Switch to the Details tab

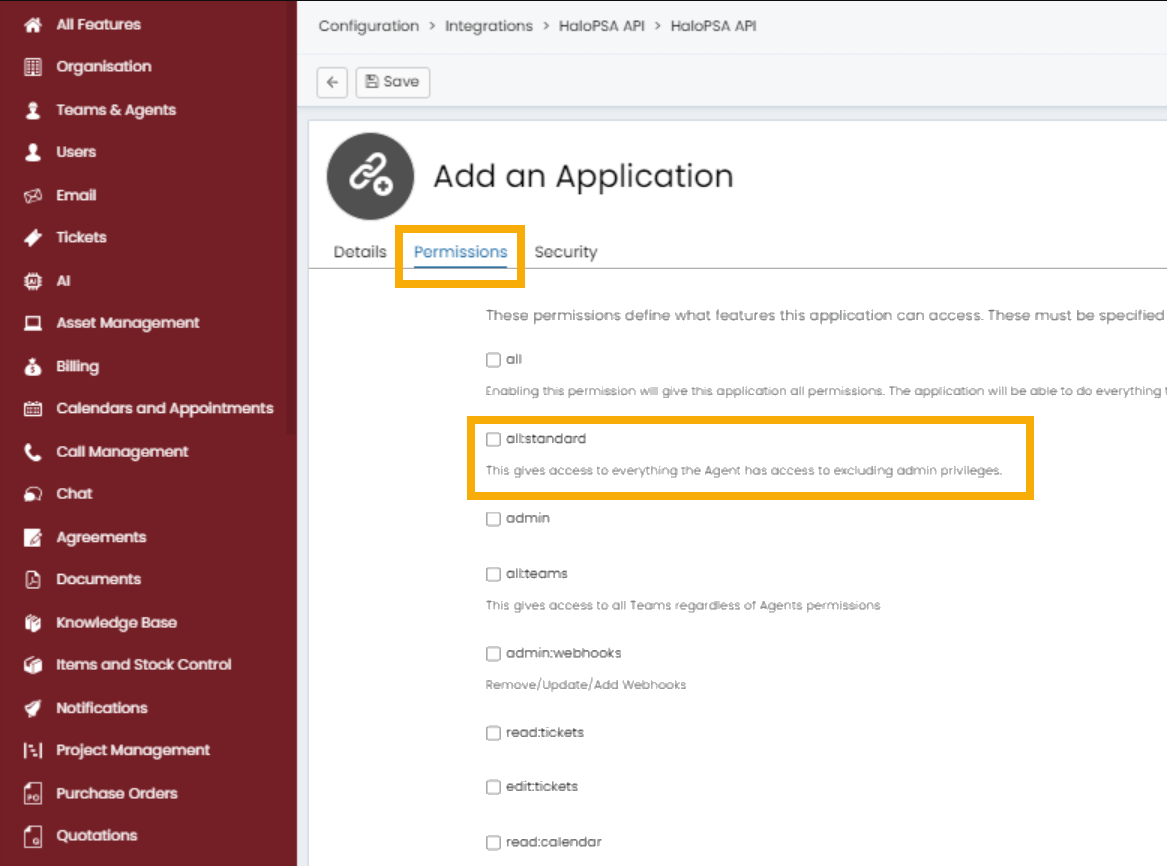click(x=359, y=252)
